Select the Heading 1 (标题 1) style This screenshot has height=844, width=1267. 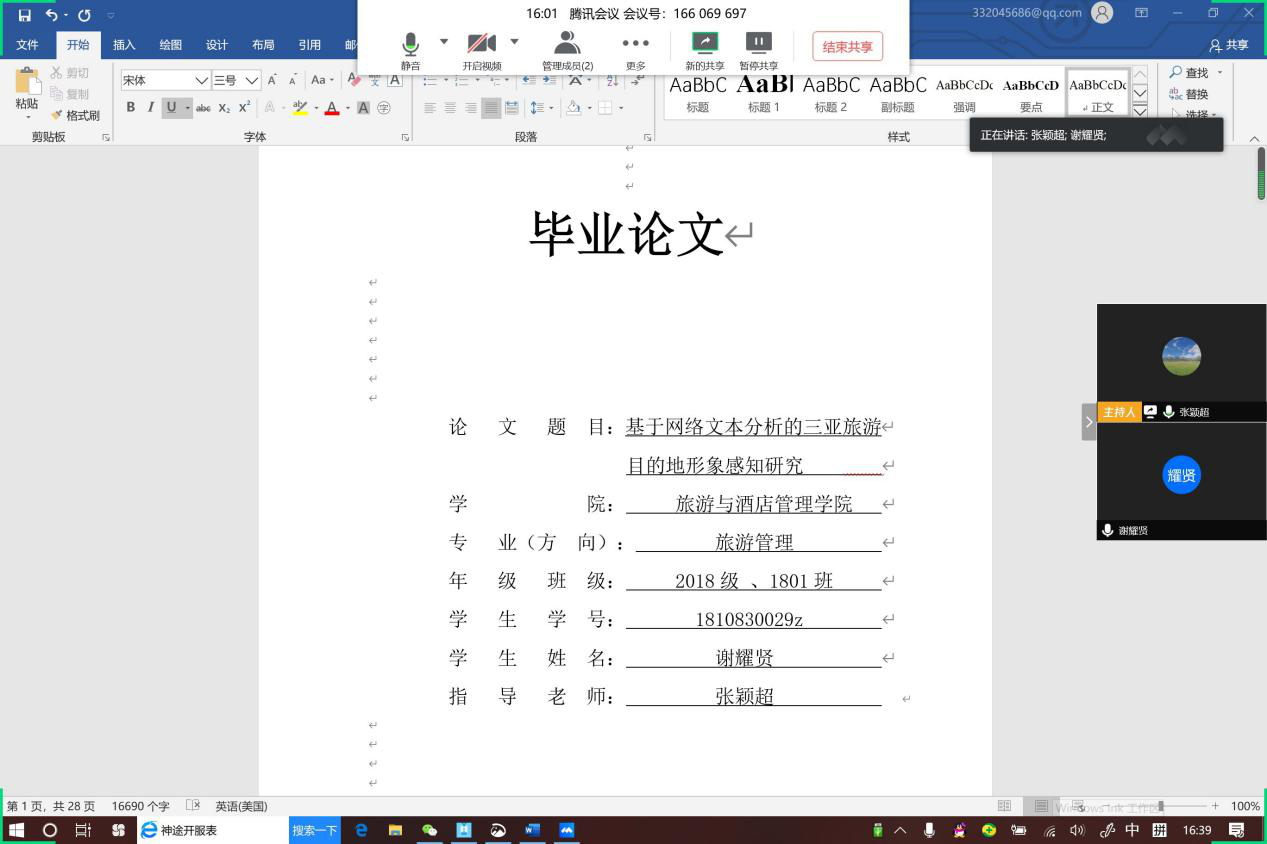[x=764, y=92]
